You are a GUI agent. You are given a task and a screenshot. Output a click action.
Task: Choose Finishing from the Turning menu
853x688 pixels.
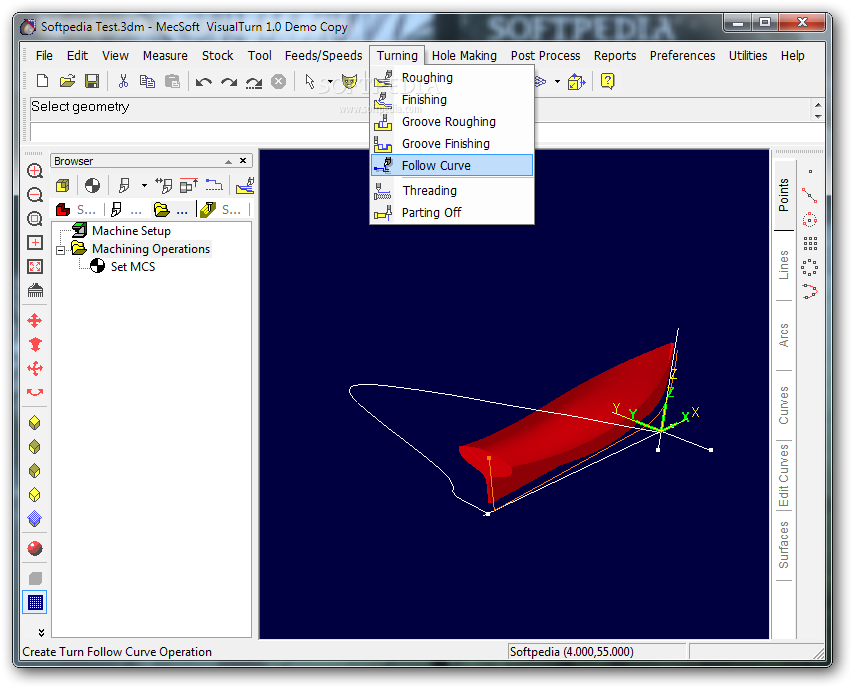[452, 100]
